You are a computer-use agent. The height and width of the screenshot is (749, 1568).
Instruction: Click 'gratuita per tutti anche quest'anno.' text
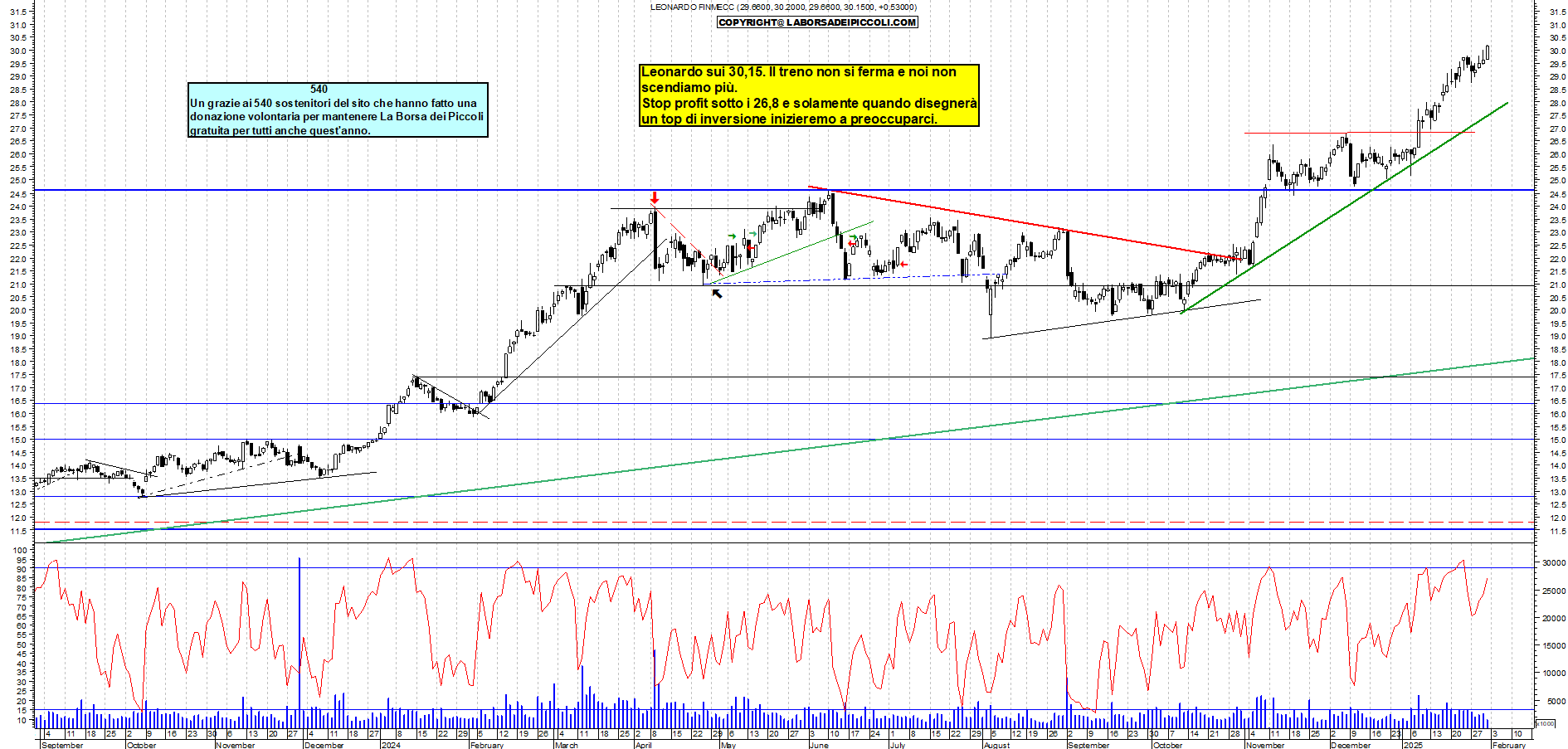(280, 130)
